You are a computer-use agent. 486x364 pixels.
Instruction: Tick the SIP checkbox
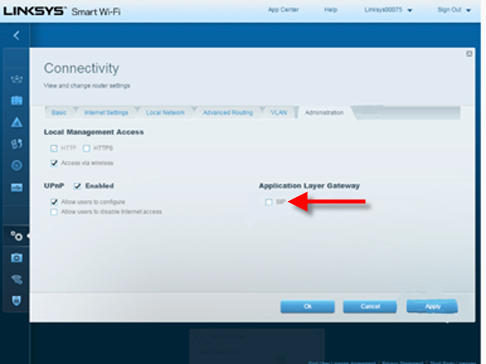[x=269, y=202]
